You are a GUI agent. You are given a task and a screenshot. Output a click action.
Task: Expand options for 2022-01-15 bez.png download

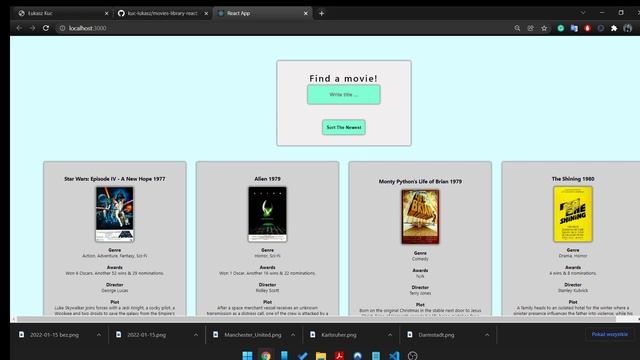coord(99,335)
